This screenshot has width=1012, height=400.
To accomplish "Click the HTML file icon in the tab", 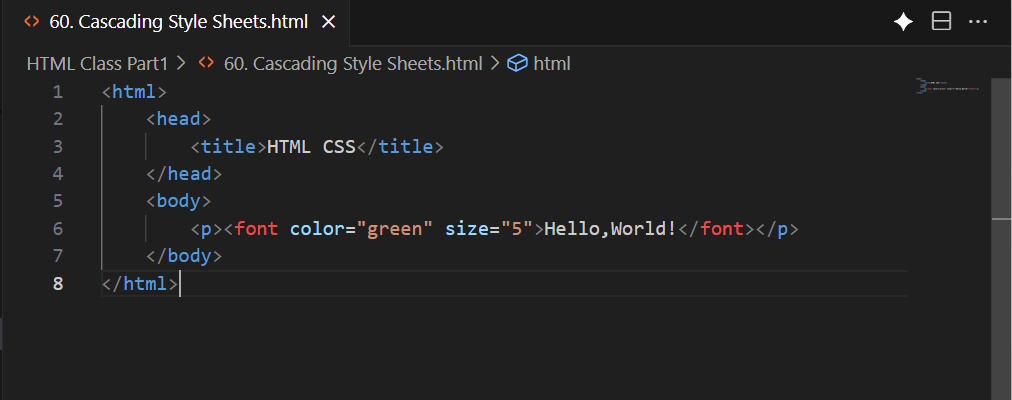I will coord(32,22).
